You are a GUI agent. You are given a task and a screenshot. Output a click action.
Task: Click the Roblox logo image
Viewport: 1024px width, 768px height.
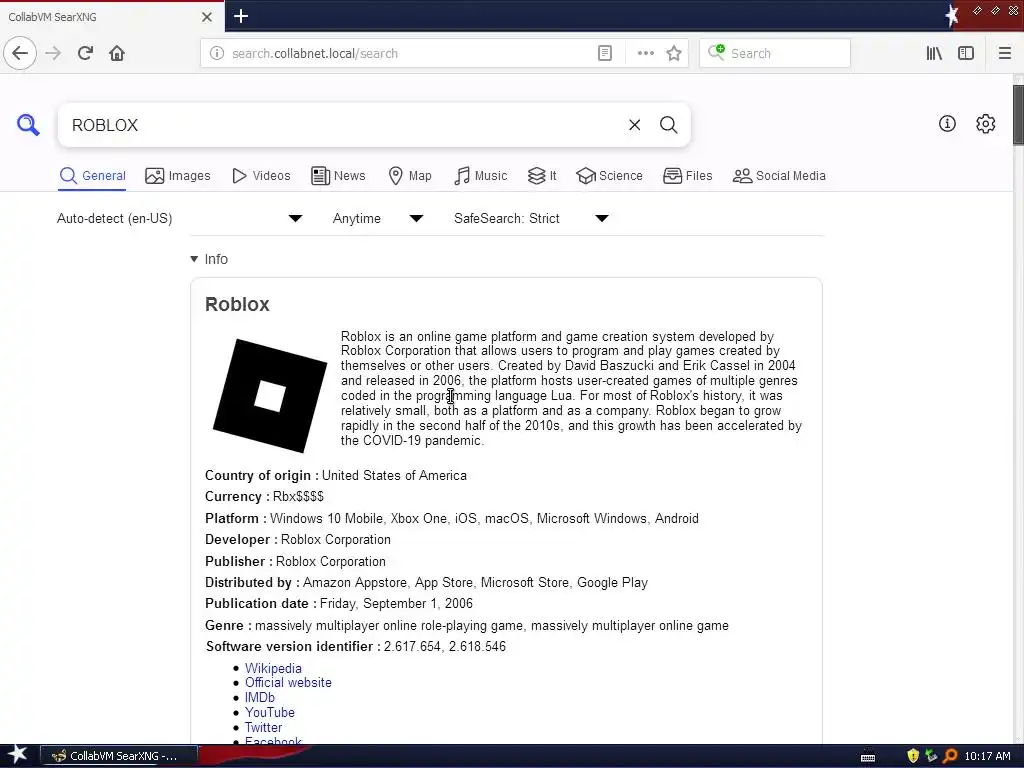[x=270, y=396]
